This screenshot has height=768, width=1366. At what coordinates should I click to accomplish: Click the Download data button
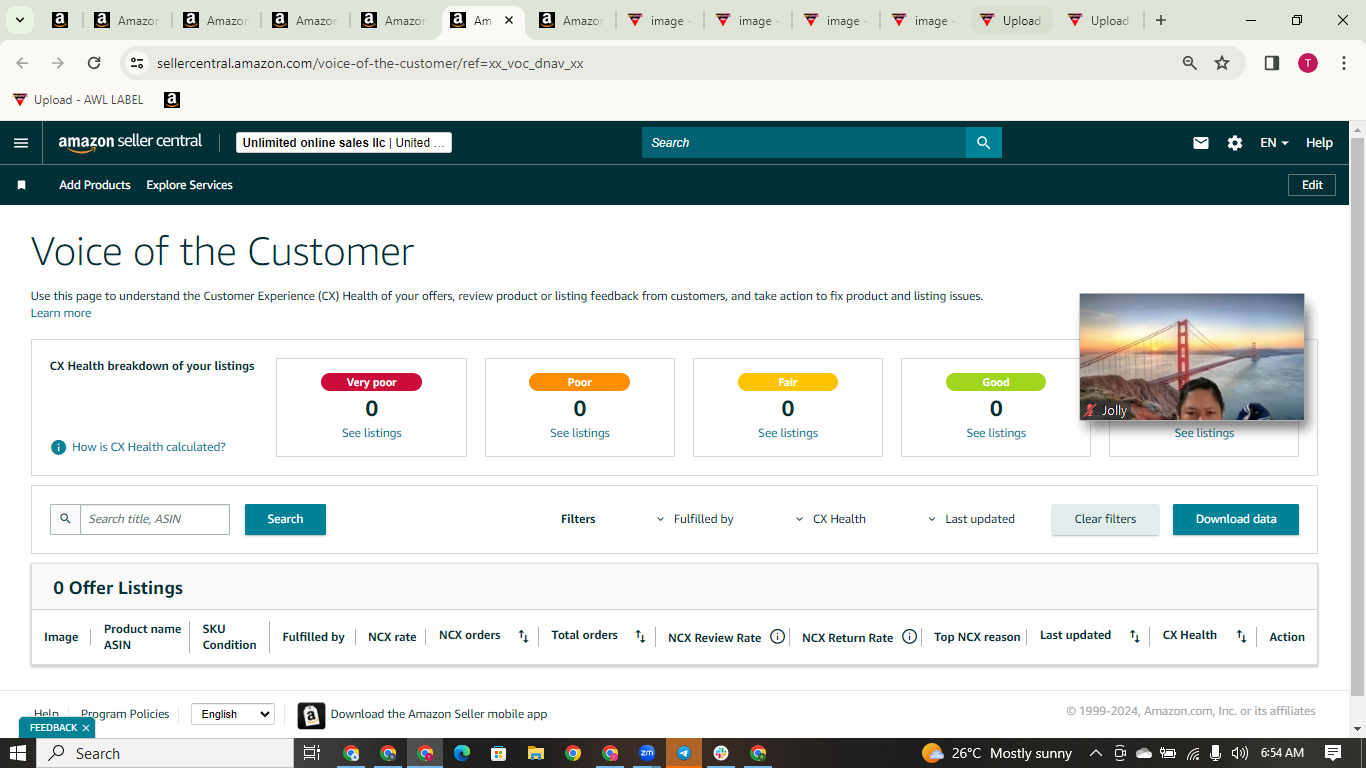pos(1236,519)
